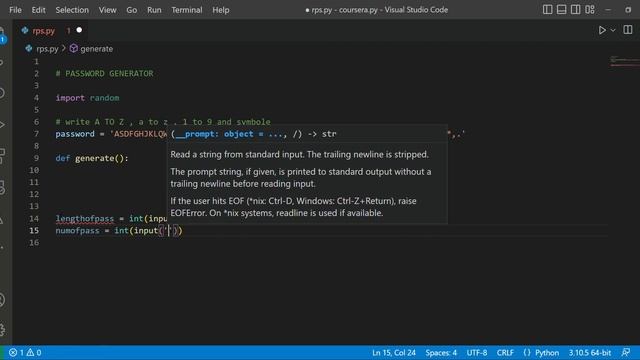Run the Python file with play button
Viewport: 640px width, 360px height.
(x=602, y=30)
